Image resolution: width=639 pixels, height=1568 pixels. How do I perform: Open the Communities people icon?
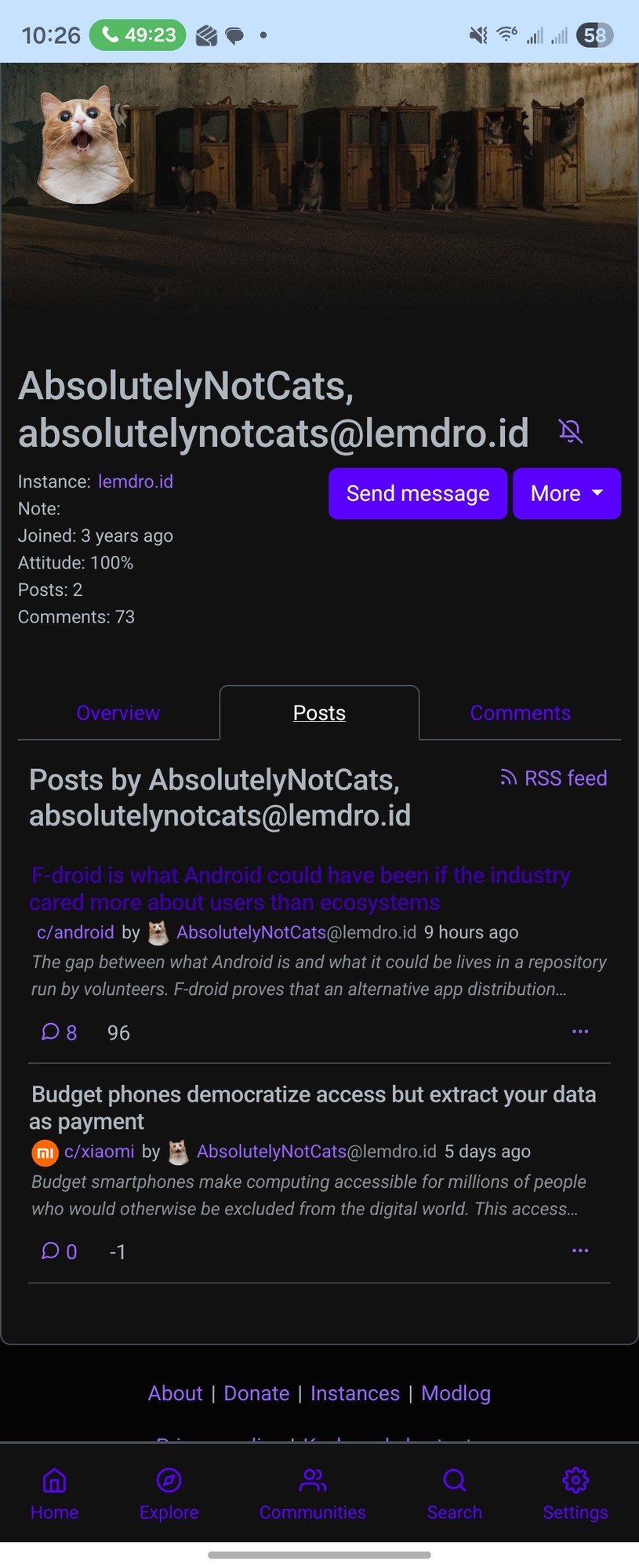point(312,1481)
